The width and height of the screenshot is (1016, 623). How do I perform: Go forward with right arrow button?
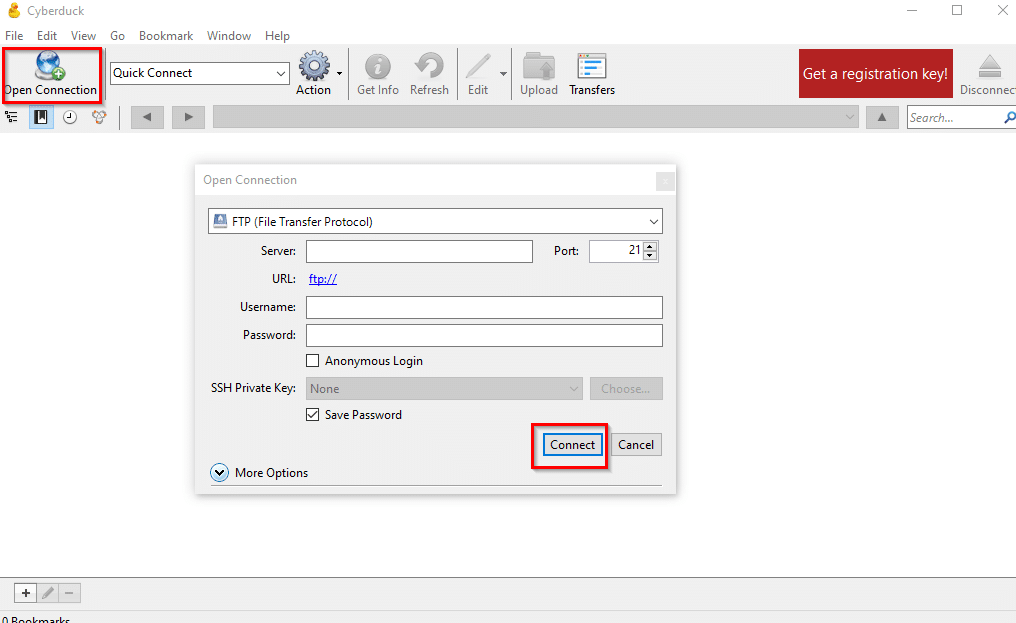pos(189,117)
